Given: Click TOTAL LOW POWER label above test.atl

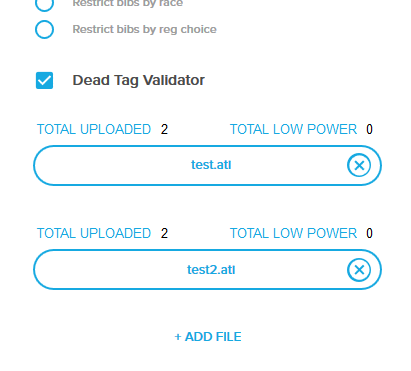Looking at the screenshot, I should click(x=293, y=129).
